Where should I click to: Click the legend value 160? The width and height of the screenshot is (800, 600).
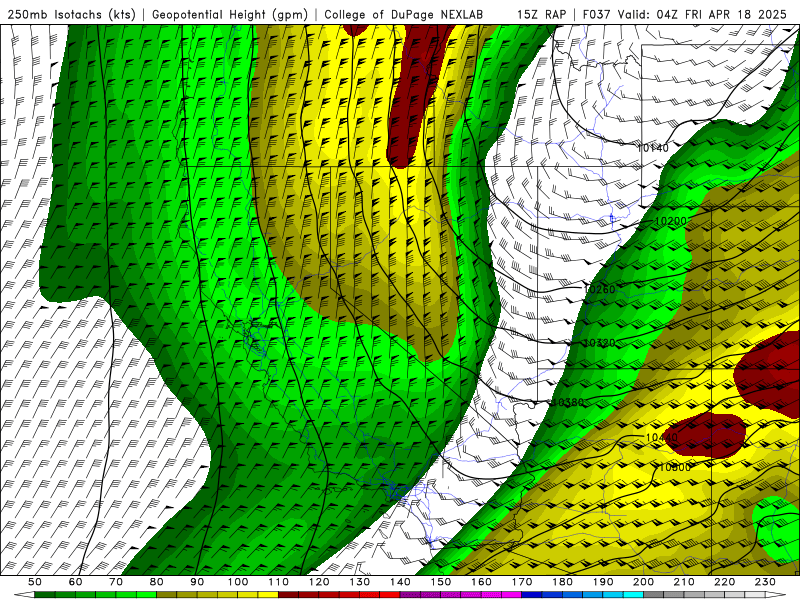pos(481,582)
